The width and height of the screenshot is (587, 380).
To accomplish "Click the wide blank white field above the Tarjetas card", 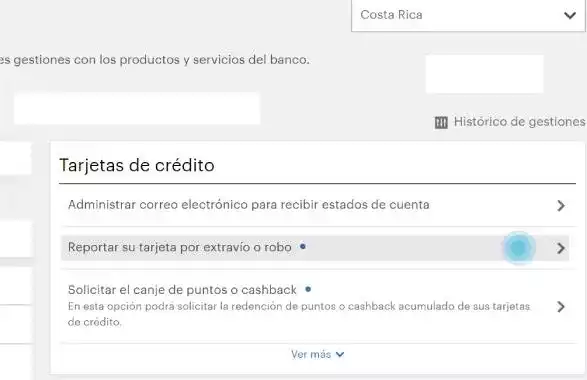I will [137, 109].
